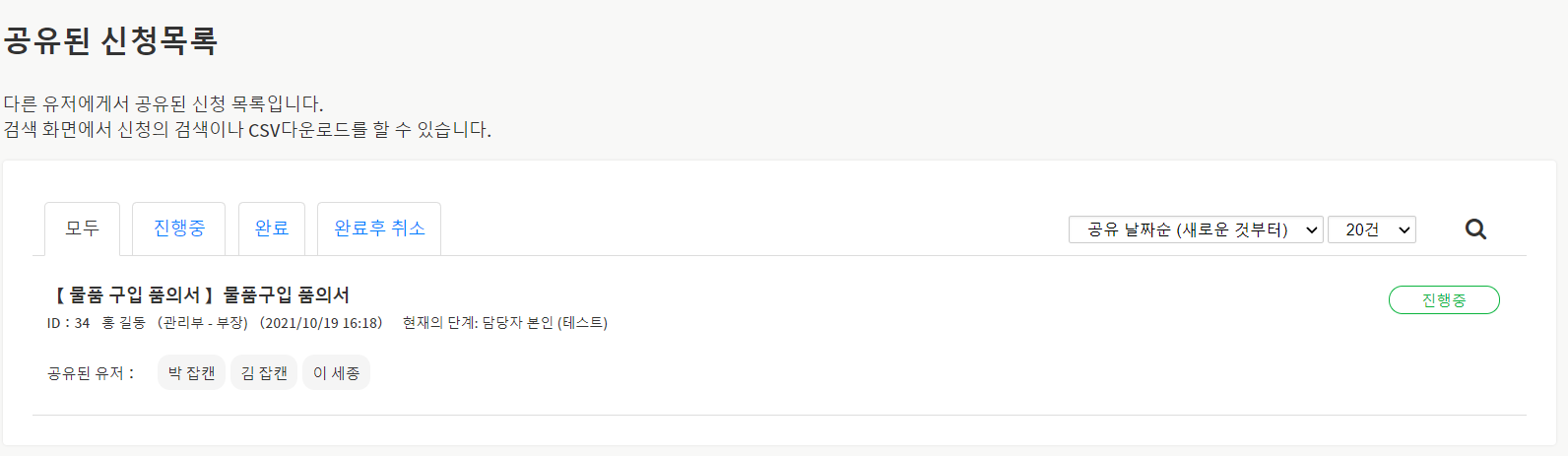Click the 공유된 신청목록 page heading
This screenshot has height=456, width=1568.
coord(110,40)
